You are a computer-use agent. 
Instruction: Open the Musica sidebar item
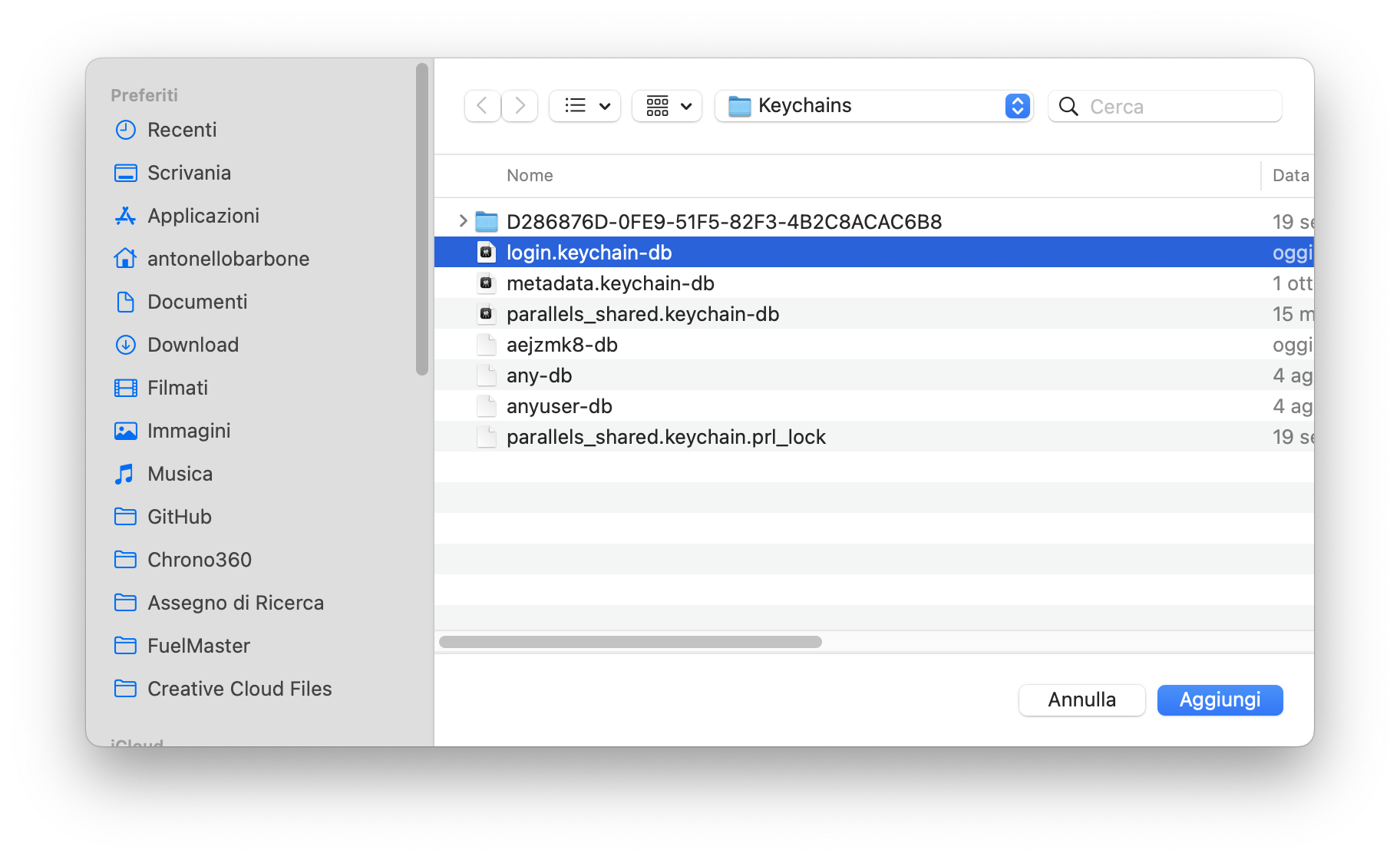pos(180,474)
